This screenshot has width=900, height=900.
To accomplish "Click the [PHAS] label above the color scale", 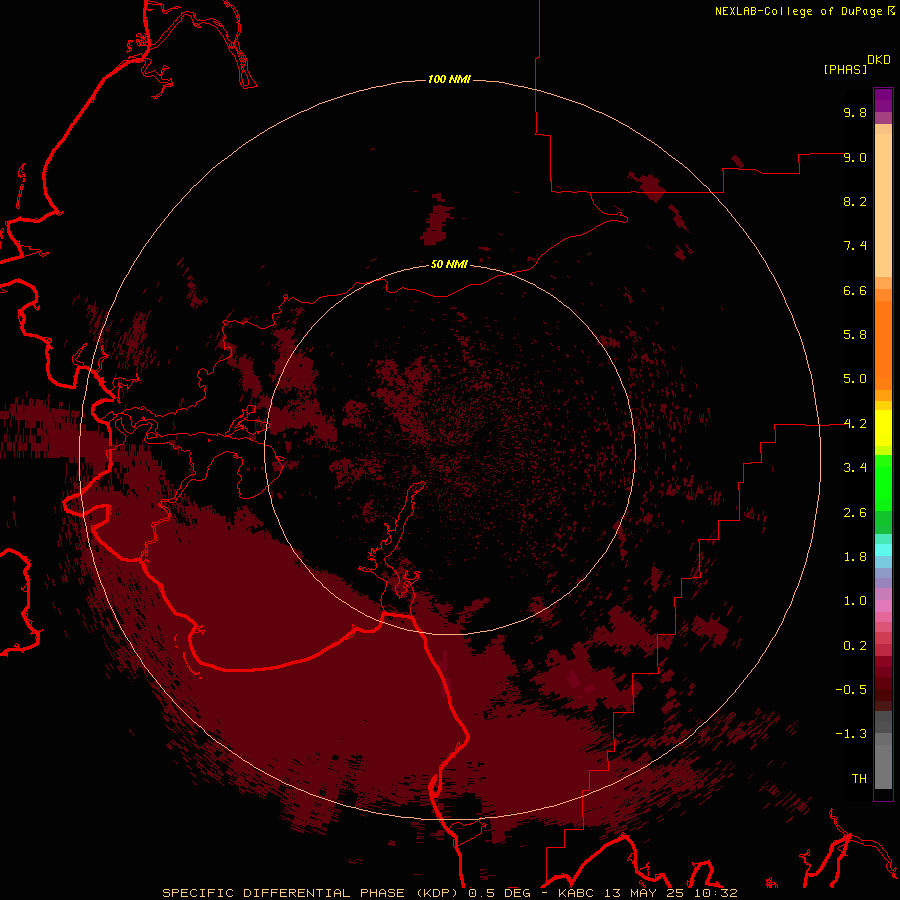I will [845, 70].
